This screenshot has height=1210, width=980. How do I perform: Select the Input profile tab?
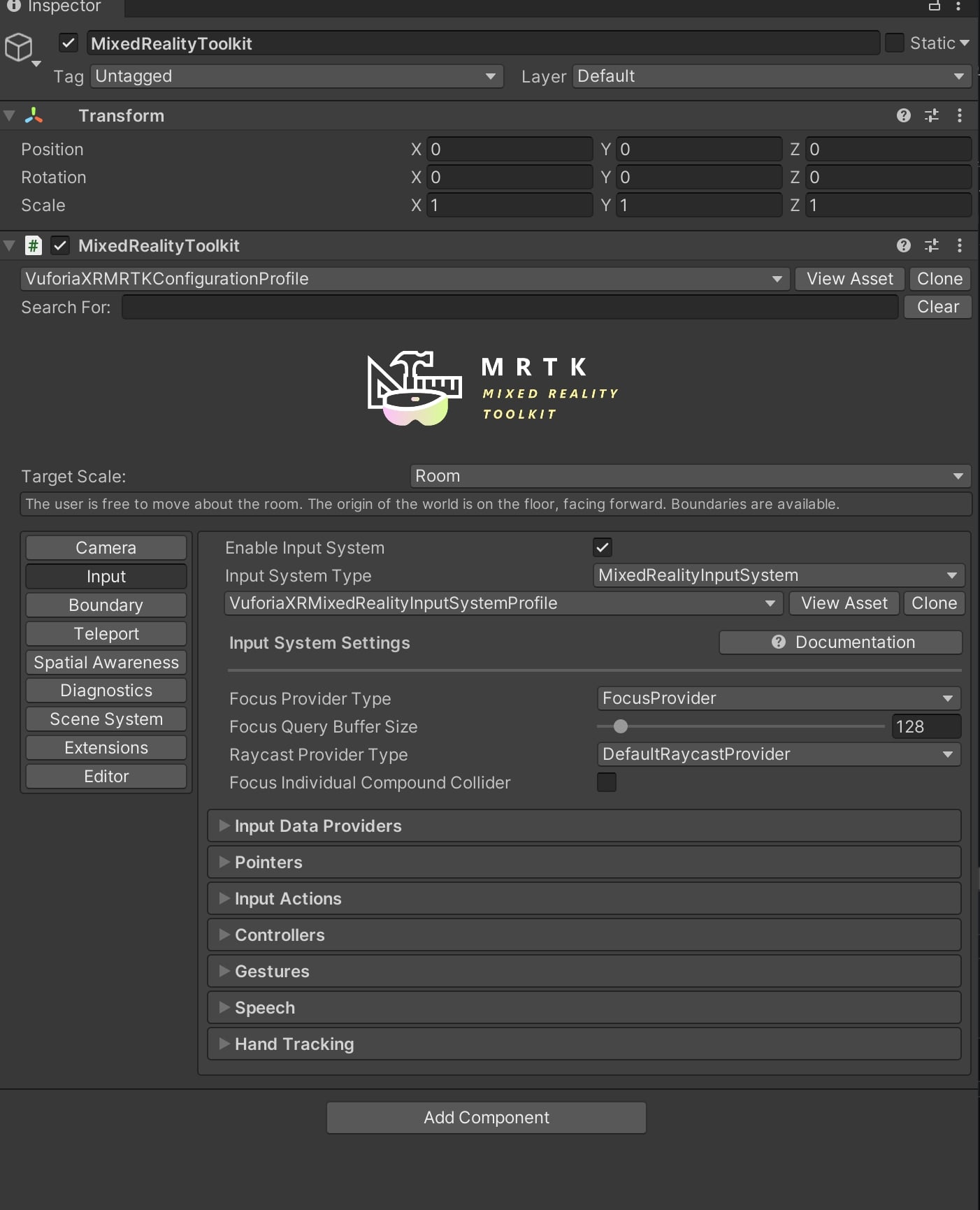tap(106, 576)
